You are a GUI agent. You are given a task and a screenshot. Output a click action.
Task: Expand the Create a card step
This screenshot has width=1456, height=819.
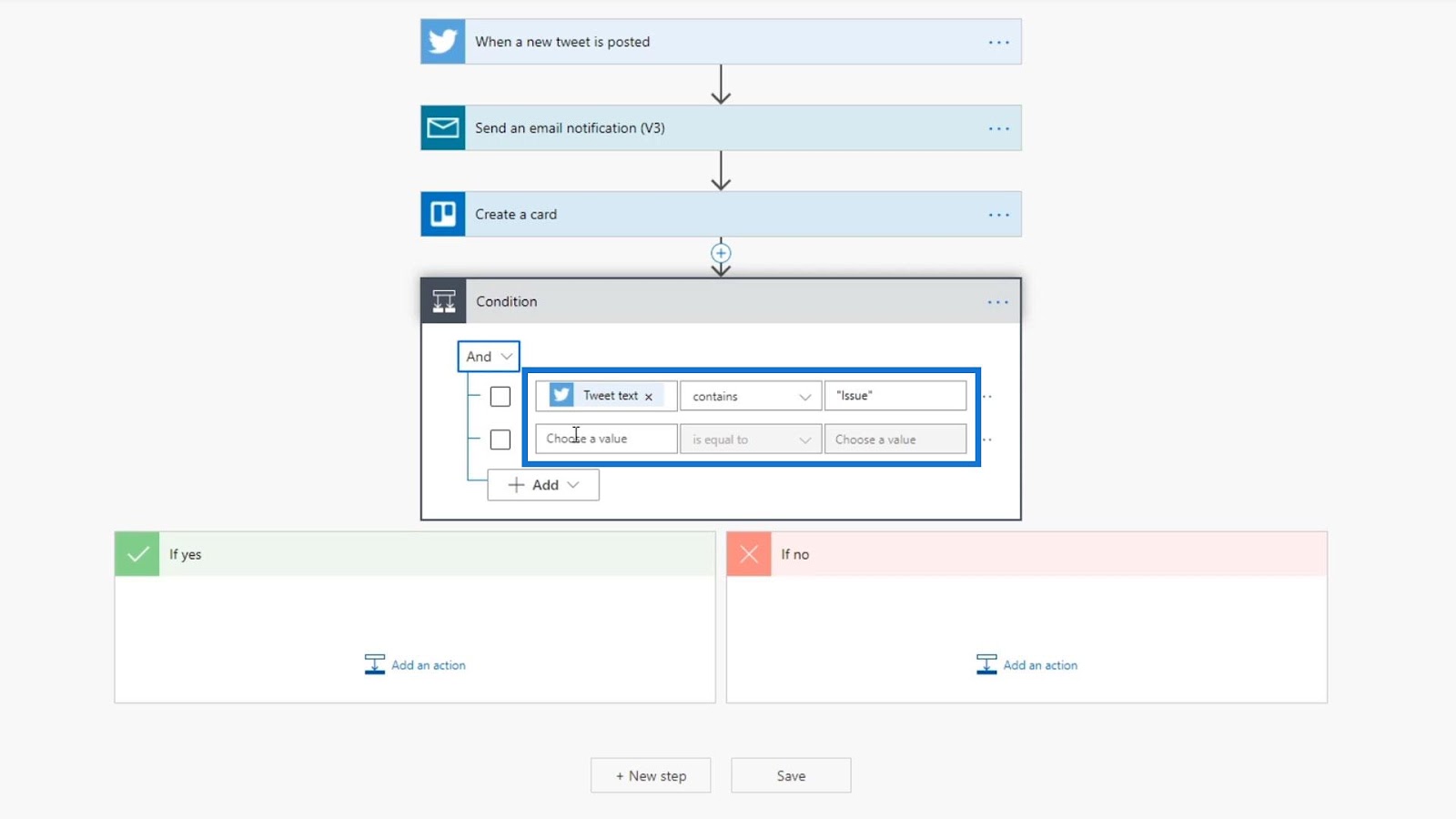pyautogui.click(x=721, y=215)
